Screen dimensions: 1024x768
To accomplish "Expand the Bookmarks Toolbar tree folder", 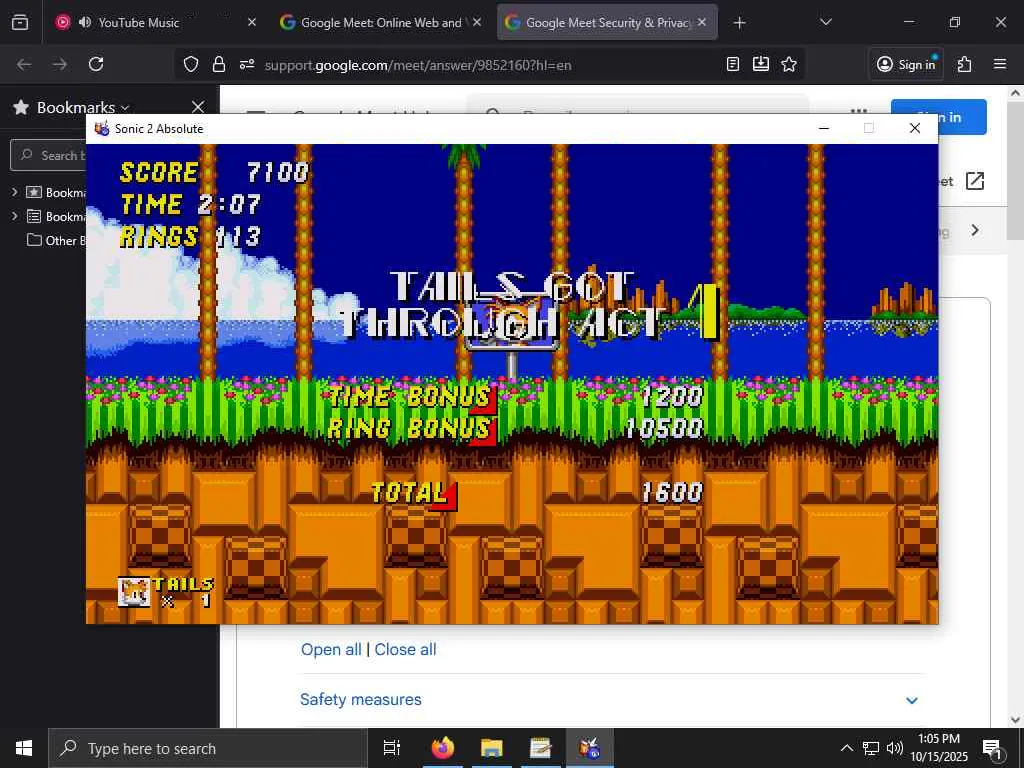I will [x=14, y=192].
